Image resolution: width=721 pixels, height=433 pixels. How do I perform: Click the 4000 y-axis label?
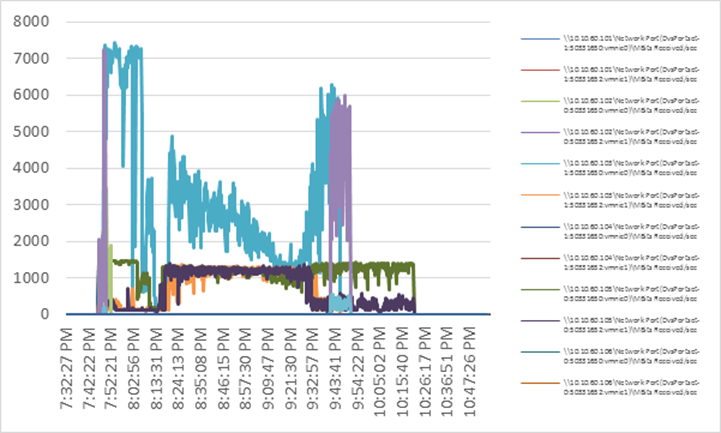point(31,168)
